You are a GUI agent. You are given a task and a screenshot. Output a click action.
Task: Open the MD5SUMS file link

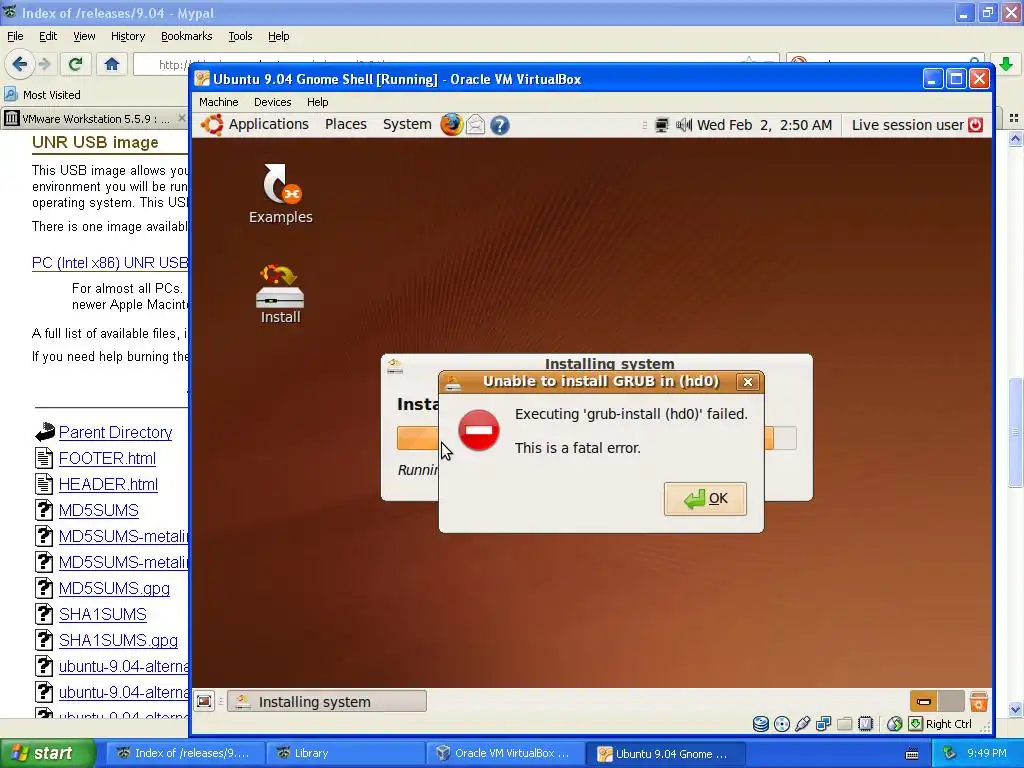(x=99, y=511)
